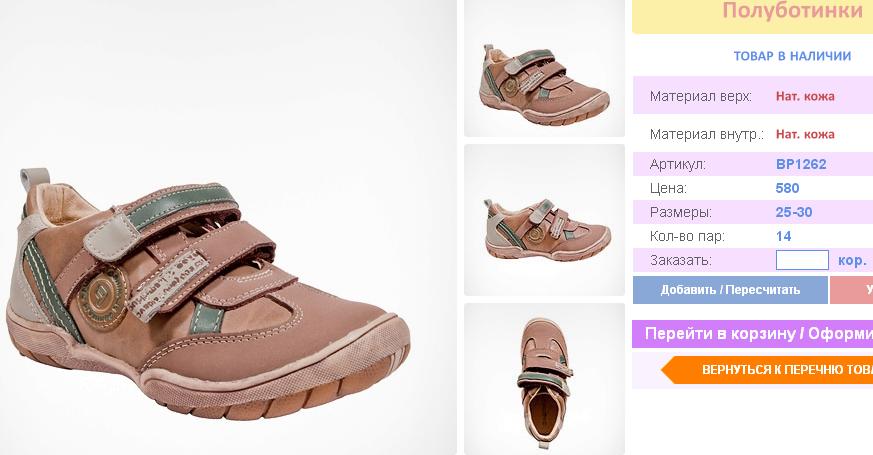The width and height of the screenshot is (873, 455).
Task: Click the size range 25-30
Action: [794, 212]
